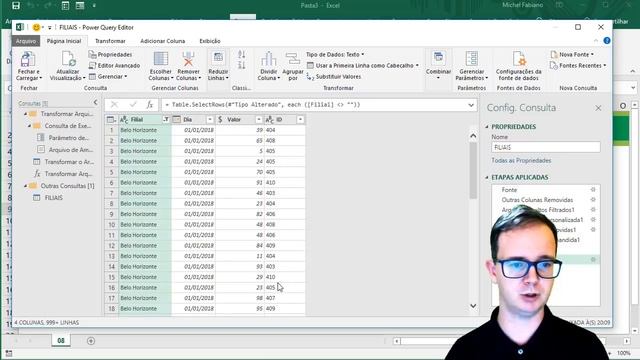Click Fechar e Carregar icon
This screenshot has height=360, width=640.
tap(28, 59)
